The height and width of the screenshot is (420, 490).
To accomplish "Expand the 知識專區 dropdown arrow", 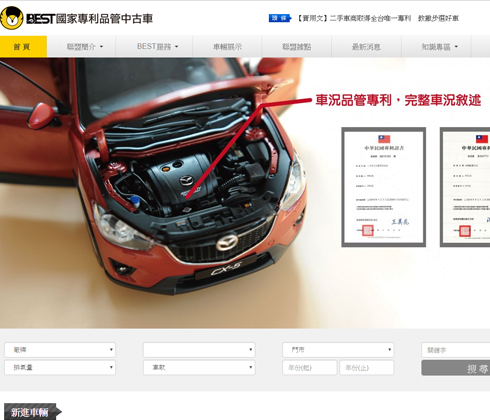I will pyautogui.click(x=456, y=47).
